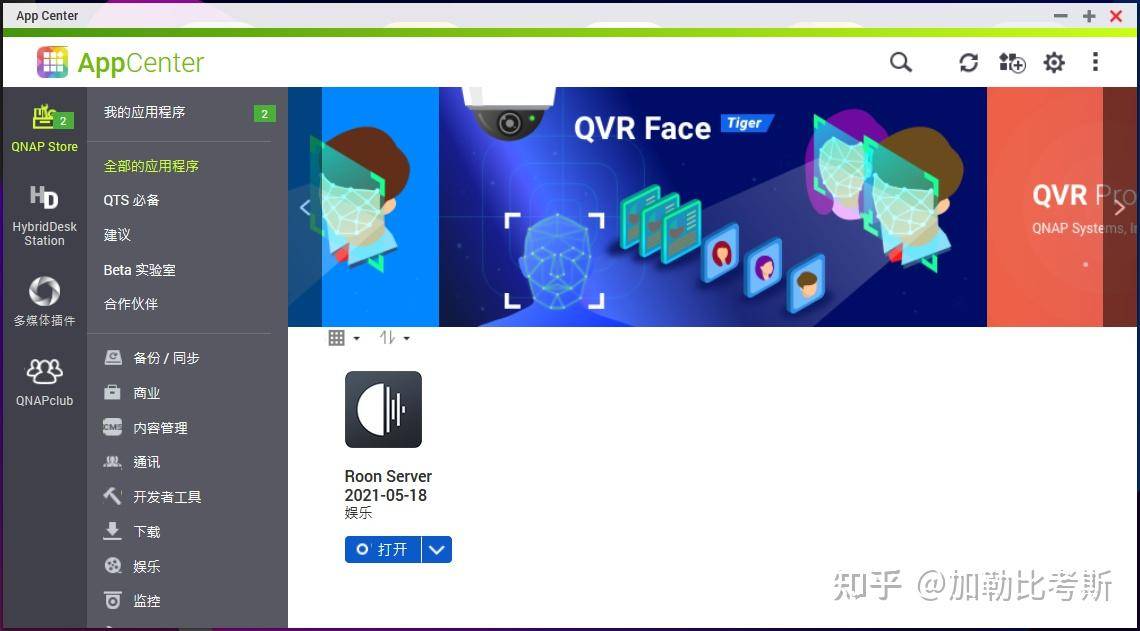Viewport: 1140px width, 631px height.
Task: Click the Roon Server app icon
Action: (383, 409)
